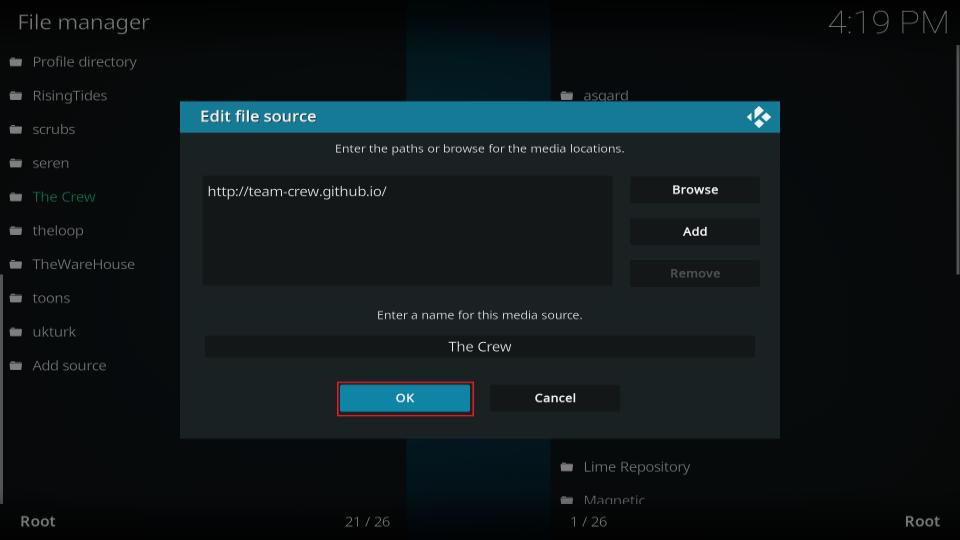Click the 4:19 PM clock display
This screenshot has height=540, width=960.
point(888,23)
